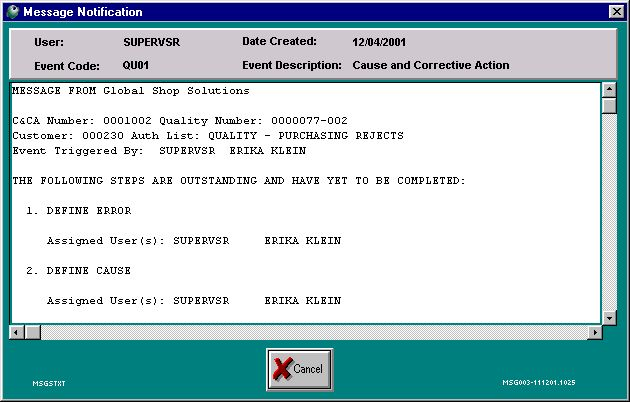Click the MSG003-111201.1025 version label
Viewport: 630px width, 402px height.
[539, 383]
